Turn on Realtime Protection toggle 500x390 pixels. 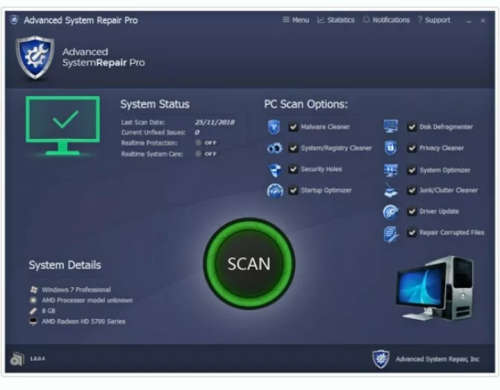click(206, 143)
